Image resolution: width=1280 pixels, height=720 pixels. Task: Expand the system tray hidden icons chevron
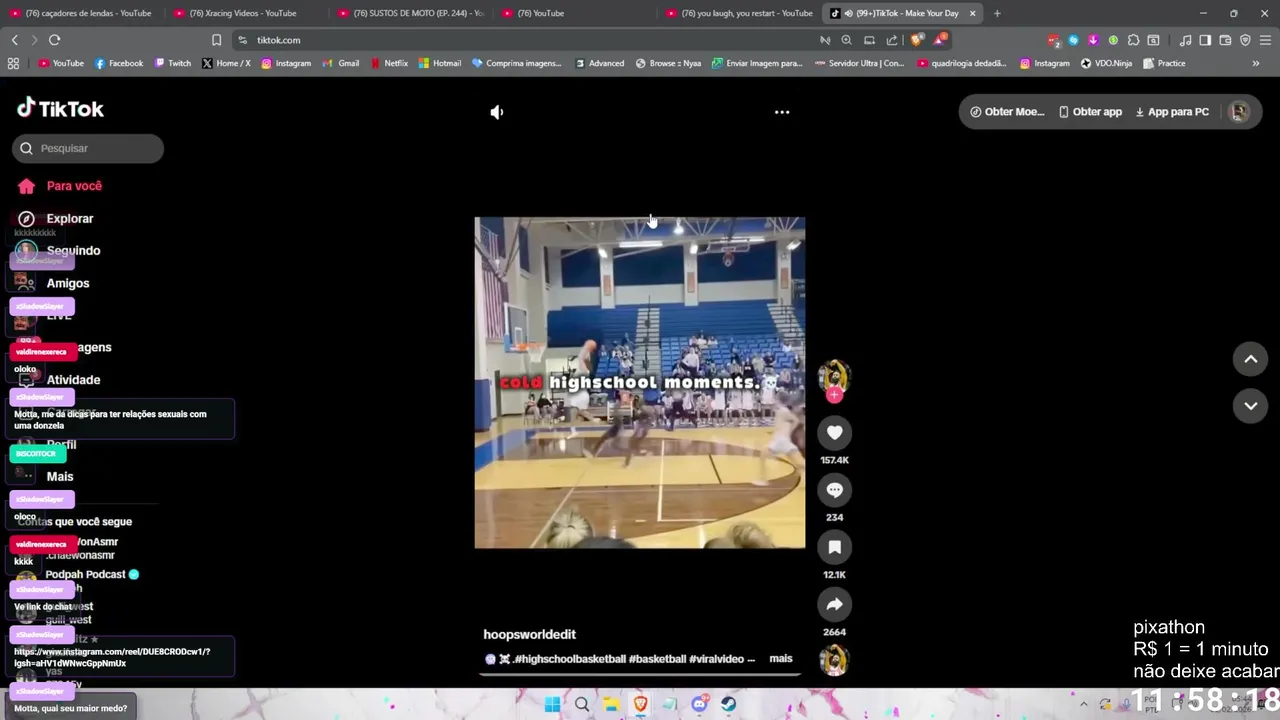coord(1085,704)
